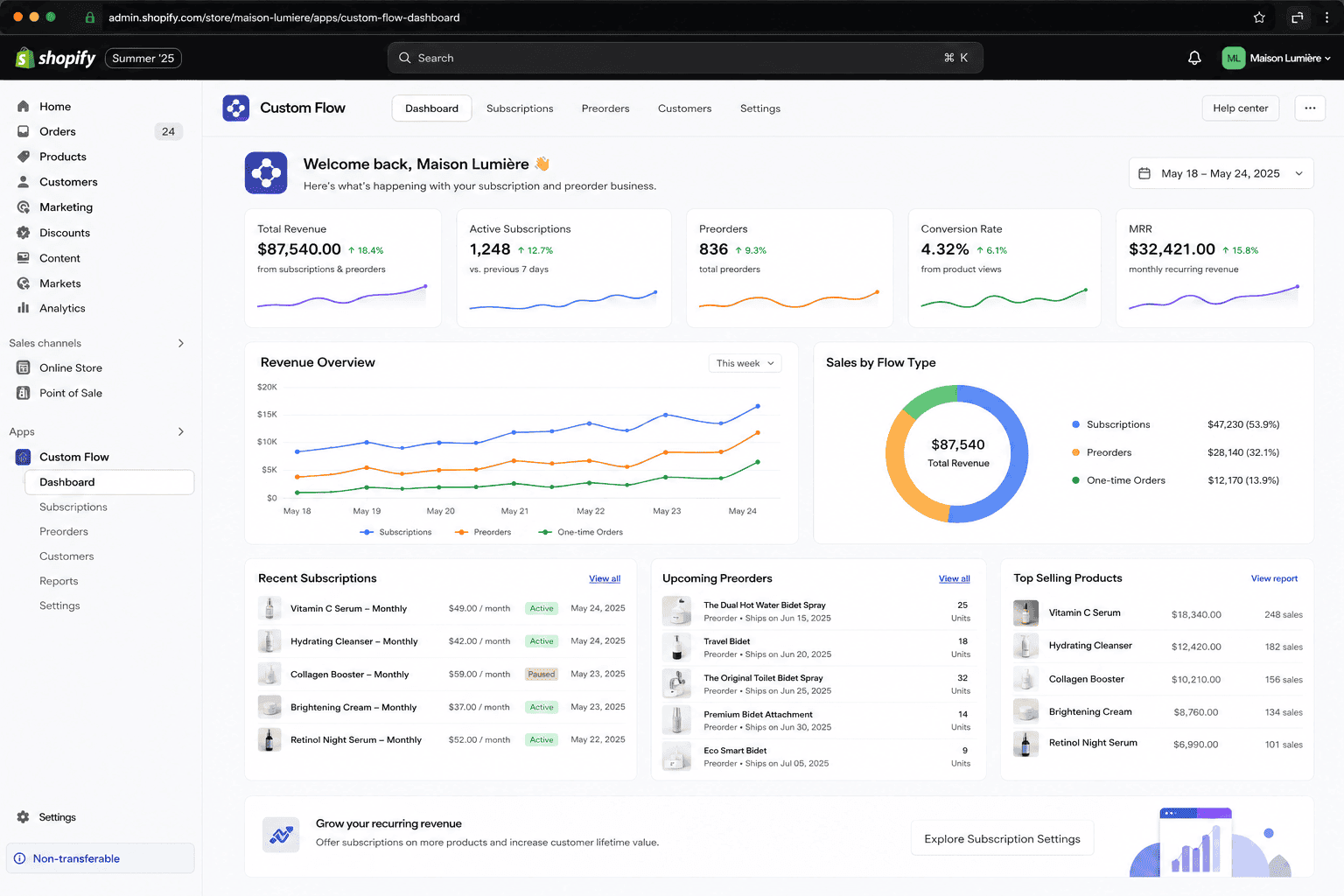Click the Orders count badge 24
Screen dimensions: 1344x896
(x=168, y=131)
